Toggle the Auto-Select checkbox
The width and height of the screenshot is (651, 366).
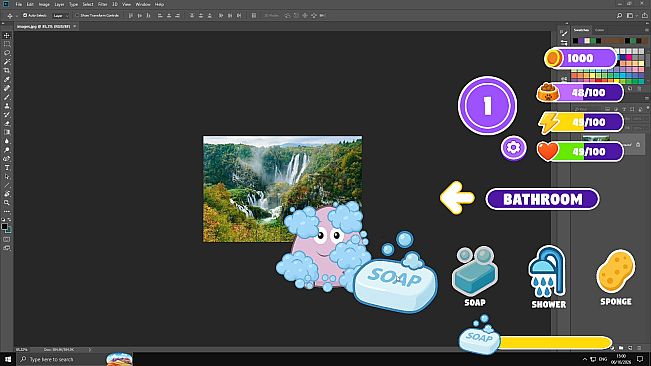[x=25, y=15]
